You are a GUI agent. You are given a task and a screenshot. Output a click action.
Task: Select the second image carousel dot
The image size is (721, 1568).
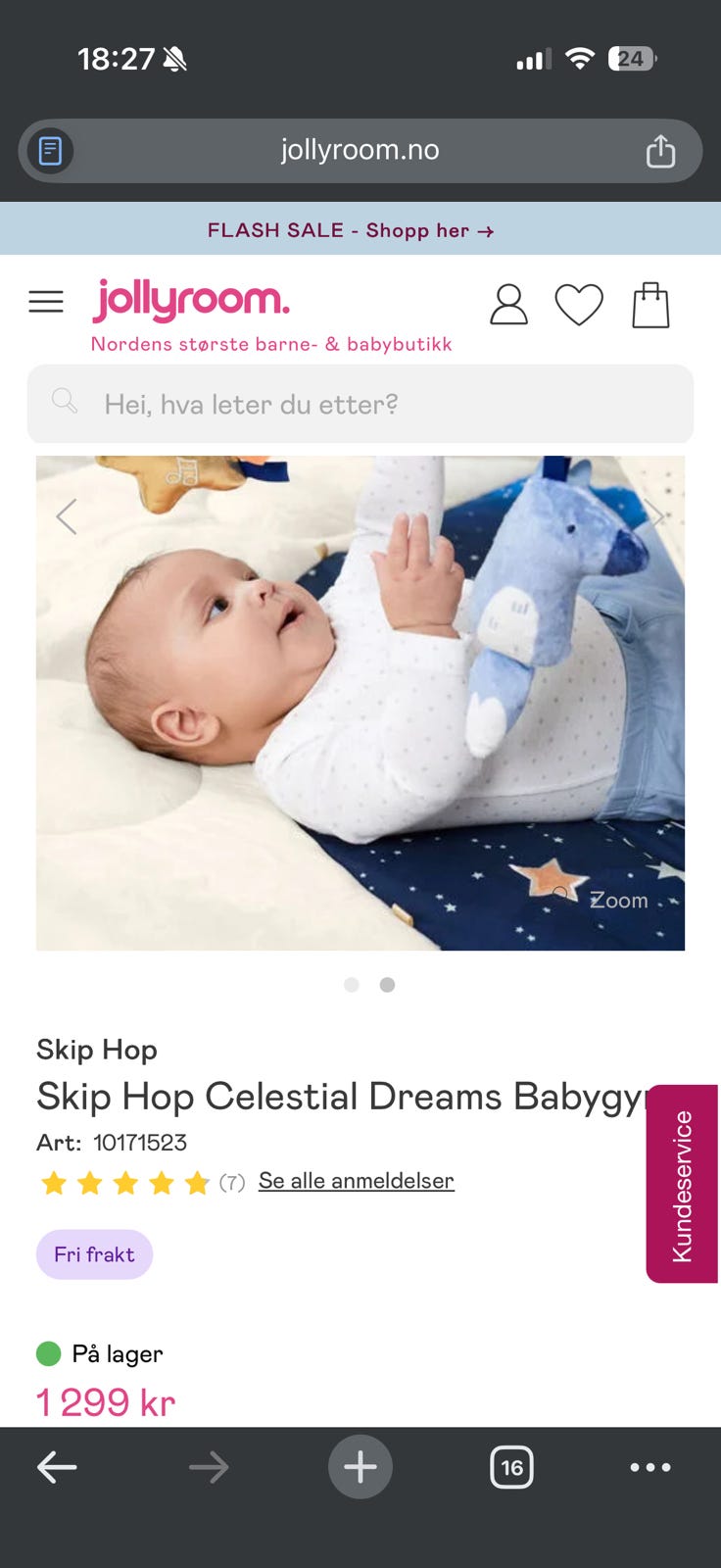coord(388,985)
